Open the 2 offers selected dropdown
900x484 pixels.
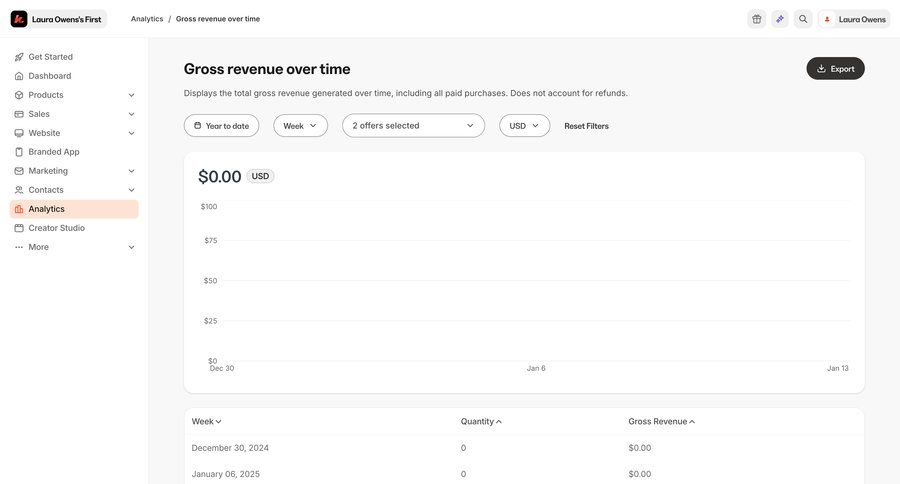pos(413,126)
